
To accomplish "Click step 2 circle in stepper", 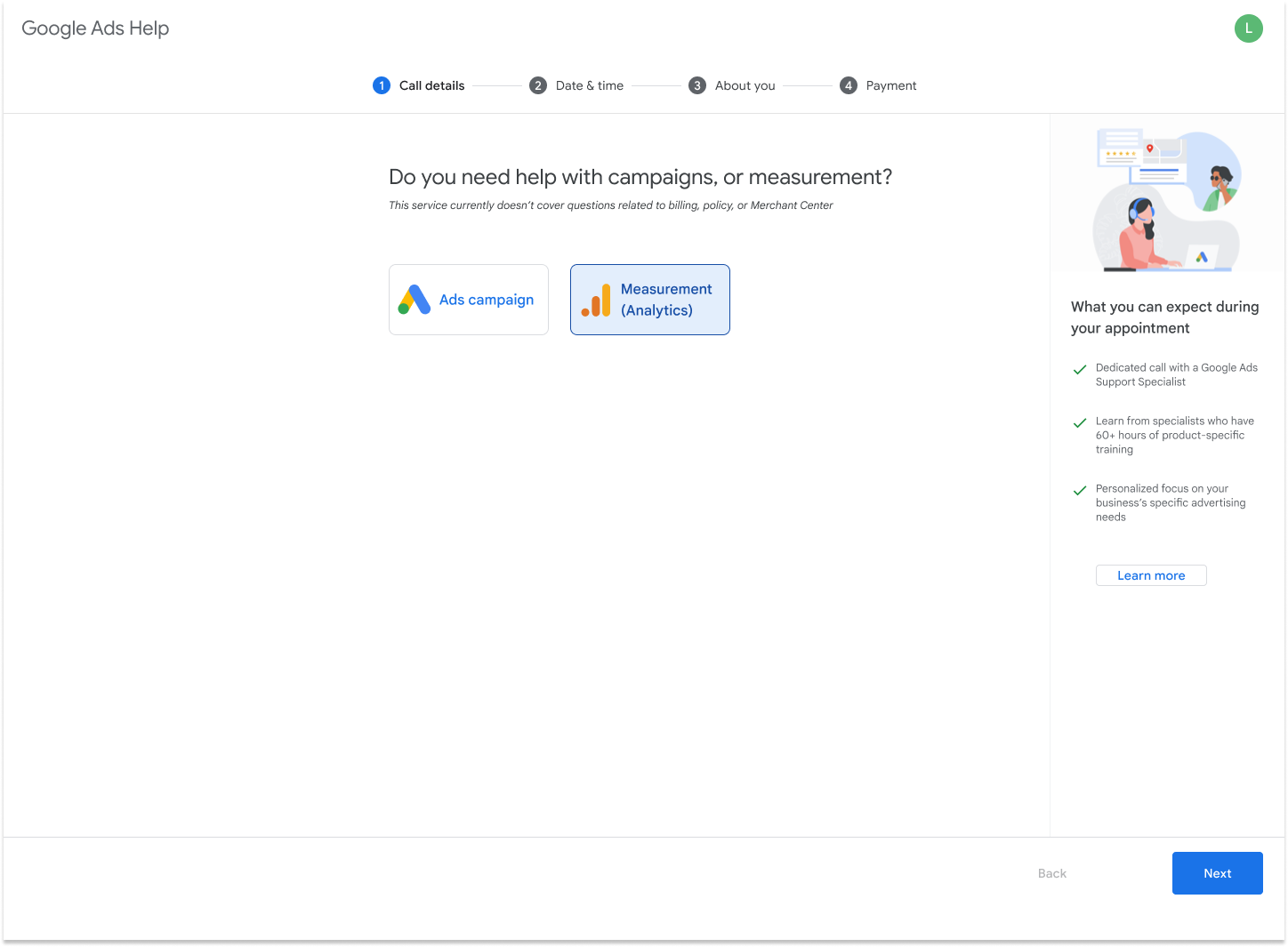I will click(x=538, y=85).
